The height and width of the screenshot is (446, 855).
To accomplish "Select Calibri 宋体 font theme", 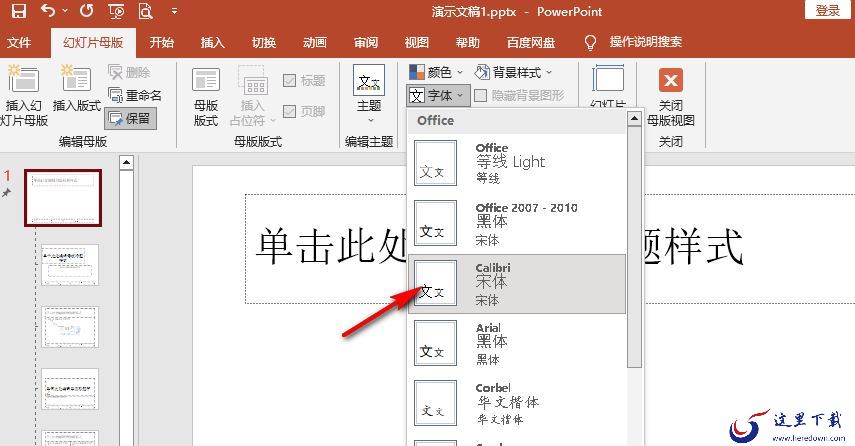I will pos(517,284).
